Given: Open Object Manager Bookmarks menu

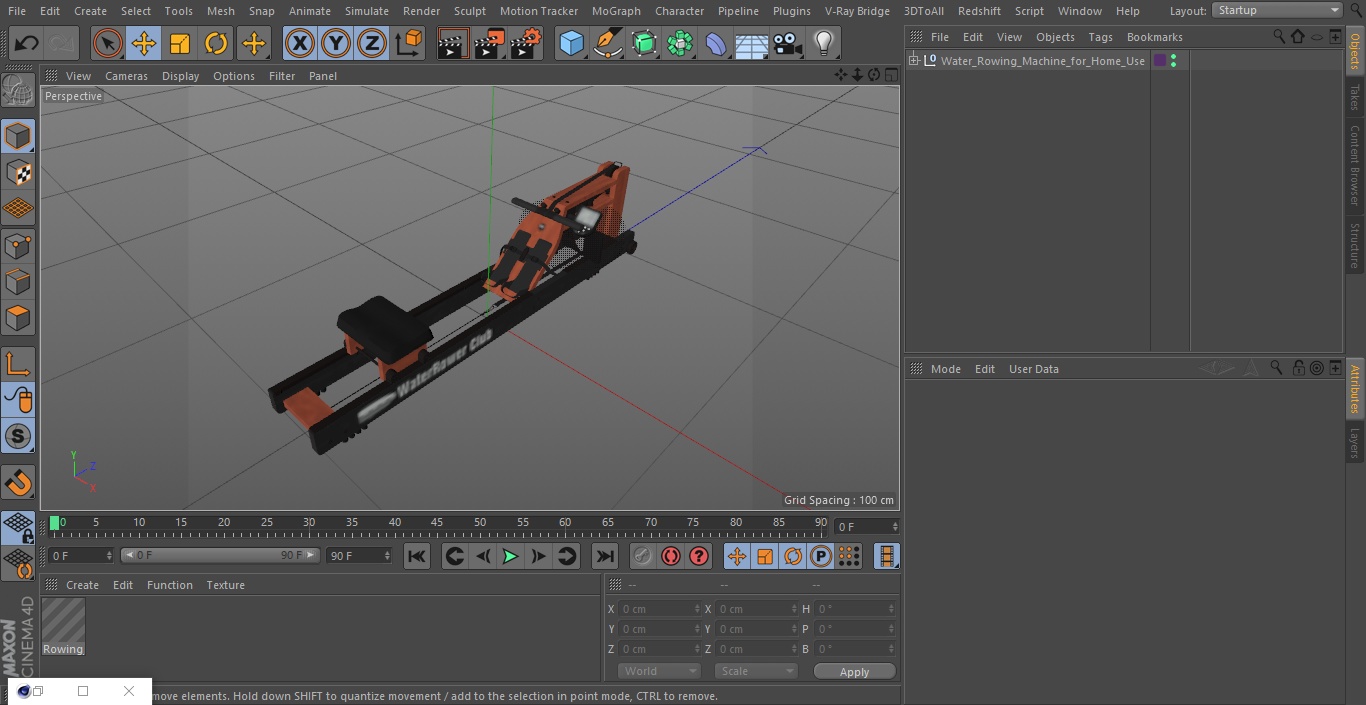Looking at the screenshot, I should 1154,37.
